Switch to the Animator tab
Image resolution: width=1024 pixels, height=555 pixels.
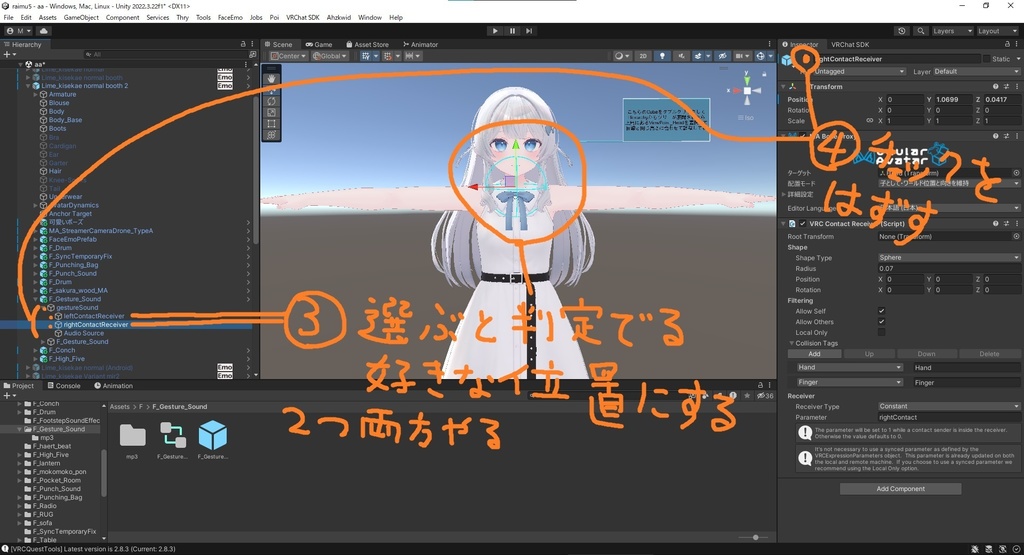pyautogui.click(x=421, y=44)
